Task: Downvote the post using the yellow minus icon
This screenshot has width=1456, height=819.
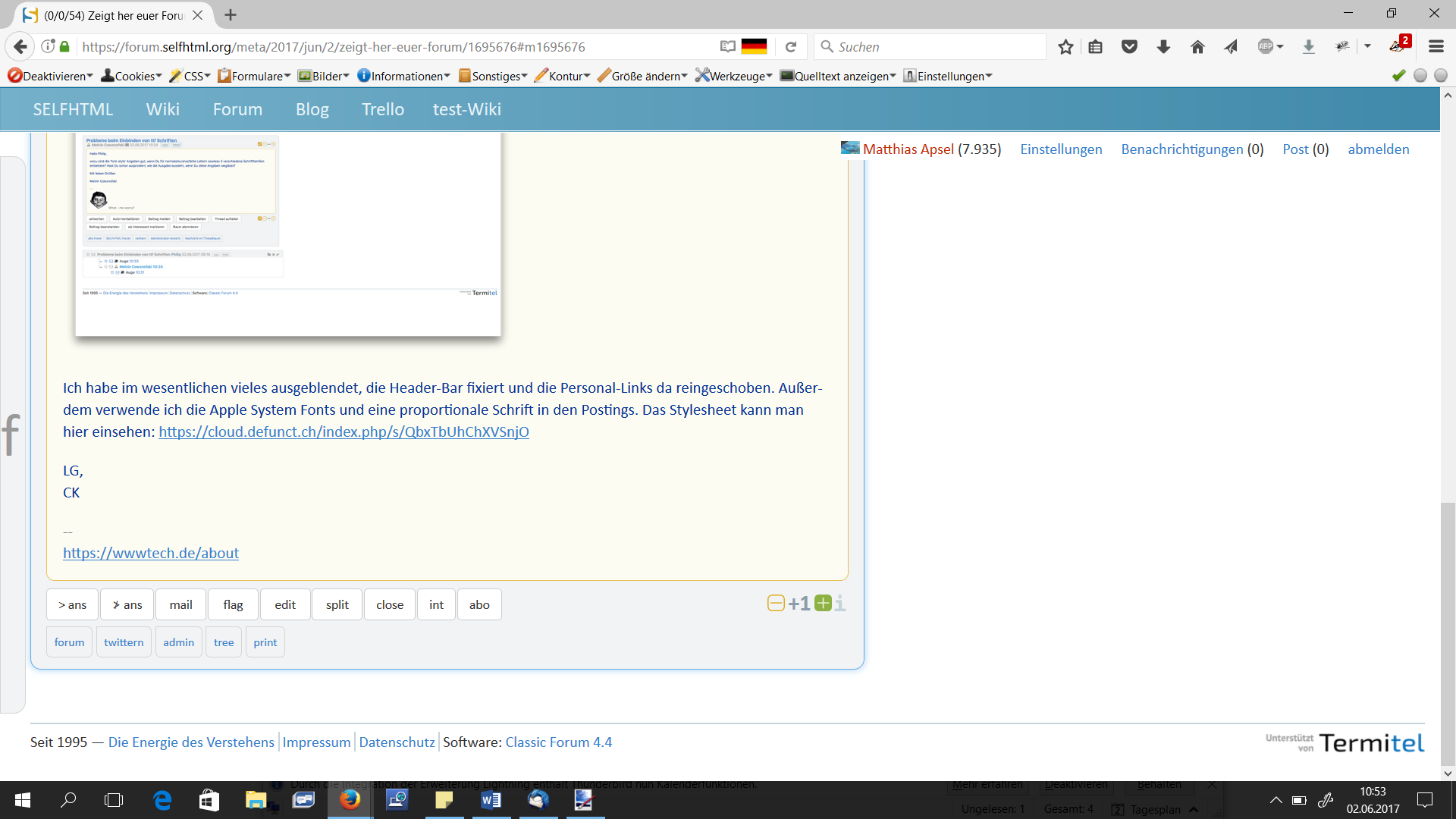Action: pyautogui.click(x=776, y=603)
